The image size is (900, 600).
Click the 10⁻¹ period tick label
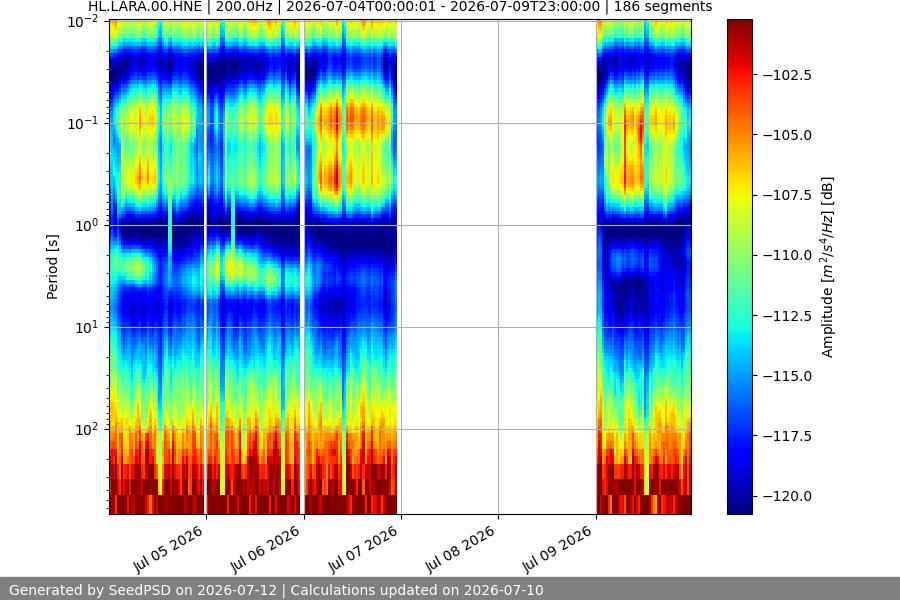83,123
